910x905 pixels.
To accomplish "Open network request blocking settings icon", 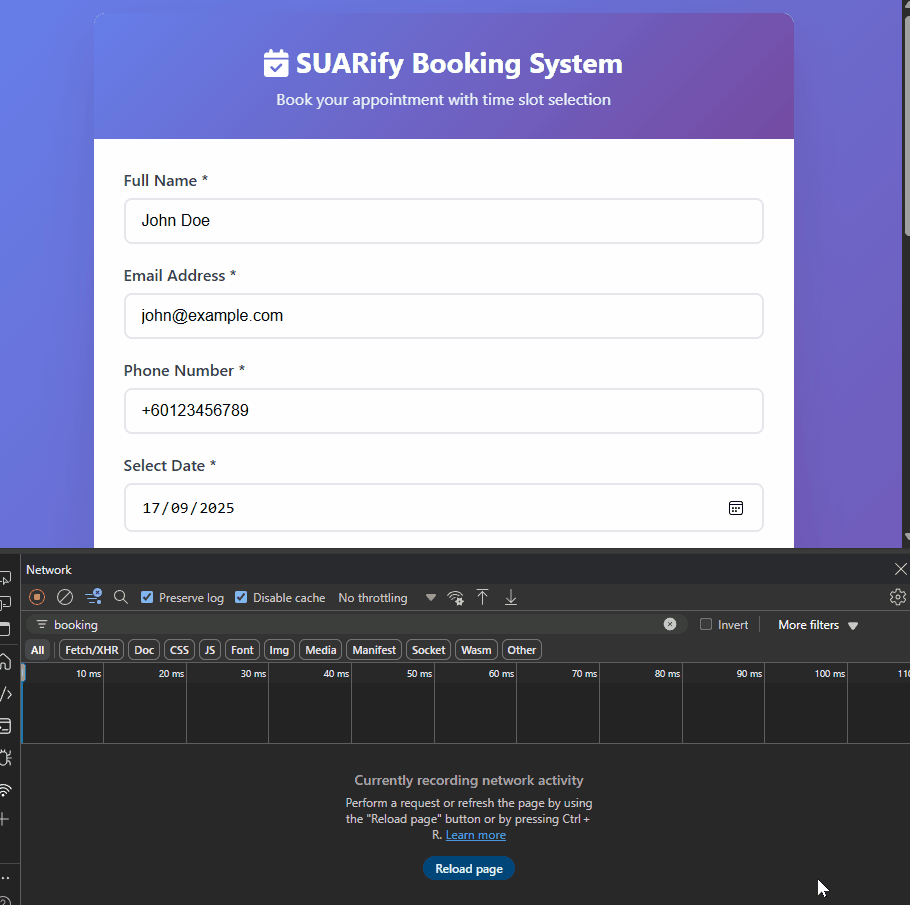I will [x=93, y=597].
